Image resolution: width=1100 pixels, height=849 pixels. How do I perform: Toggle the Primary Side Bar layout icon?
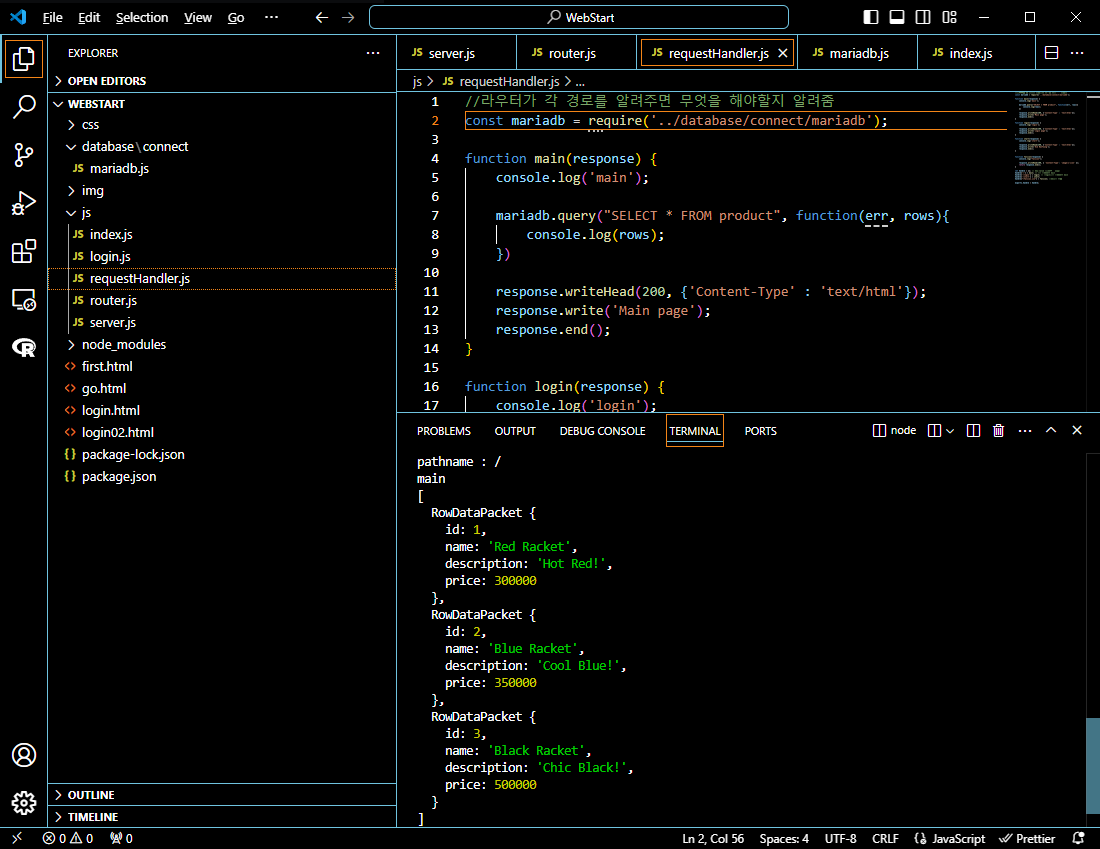(x=871, y=18)
